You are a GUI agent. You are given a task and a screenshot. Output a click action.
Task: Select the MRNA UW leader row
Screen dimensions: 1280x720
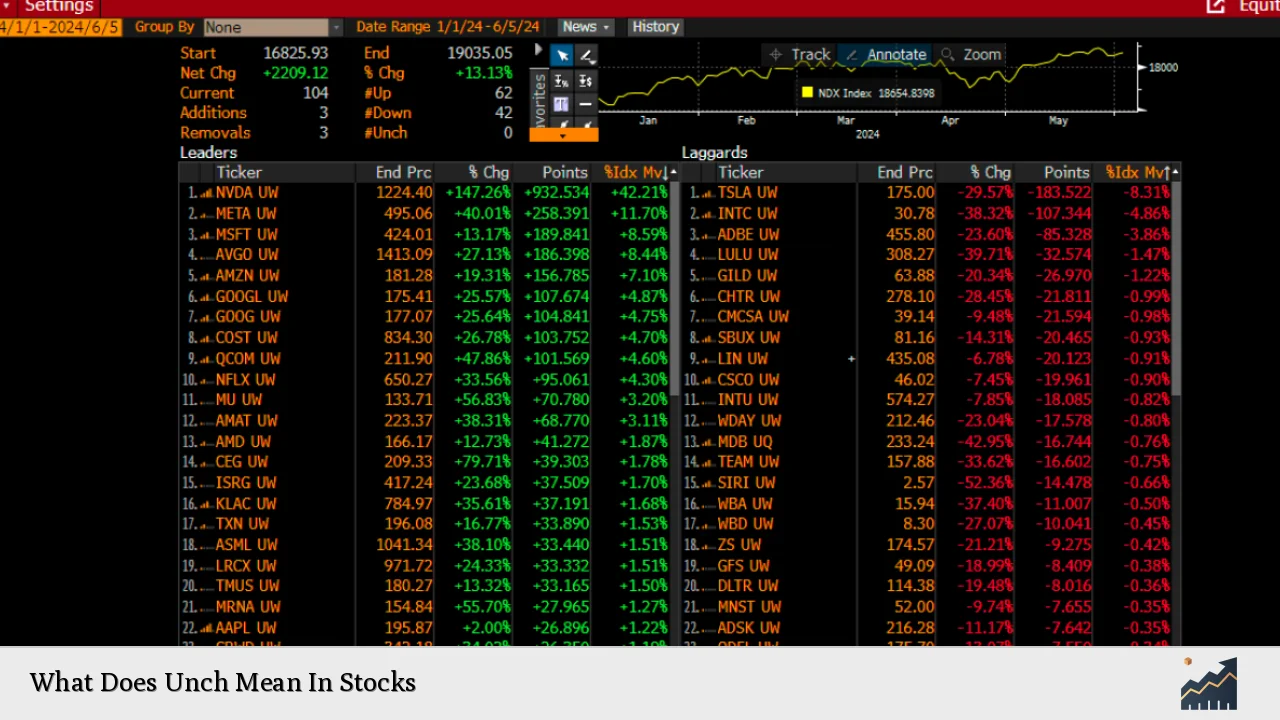point(425,607)
